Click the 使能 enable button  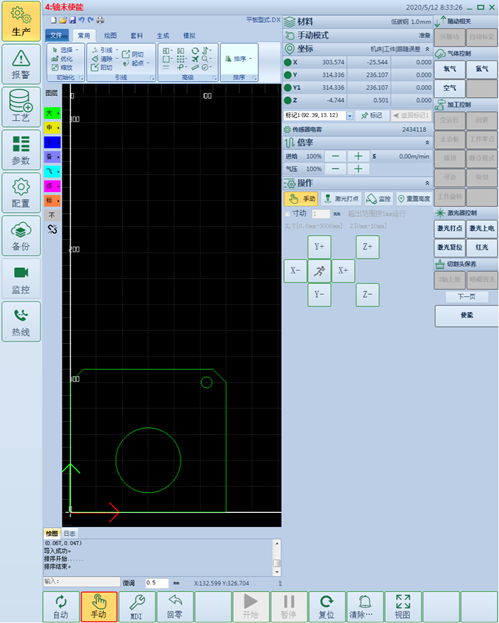(x=466, y=316)
